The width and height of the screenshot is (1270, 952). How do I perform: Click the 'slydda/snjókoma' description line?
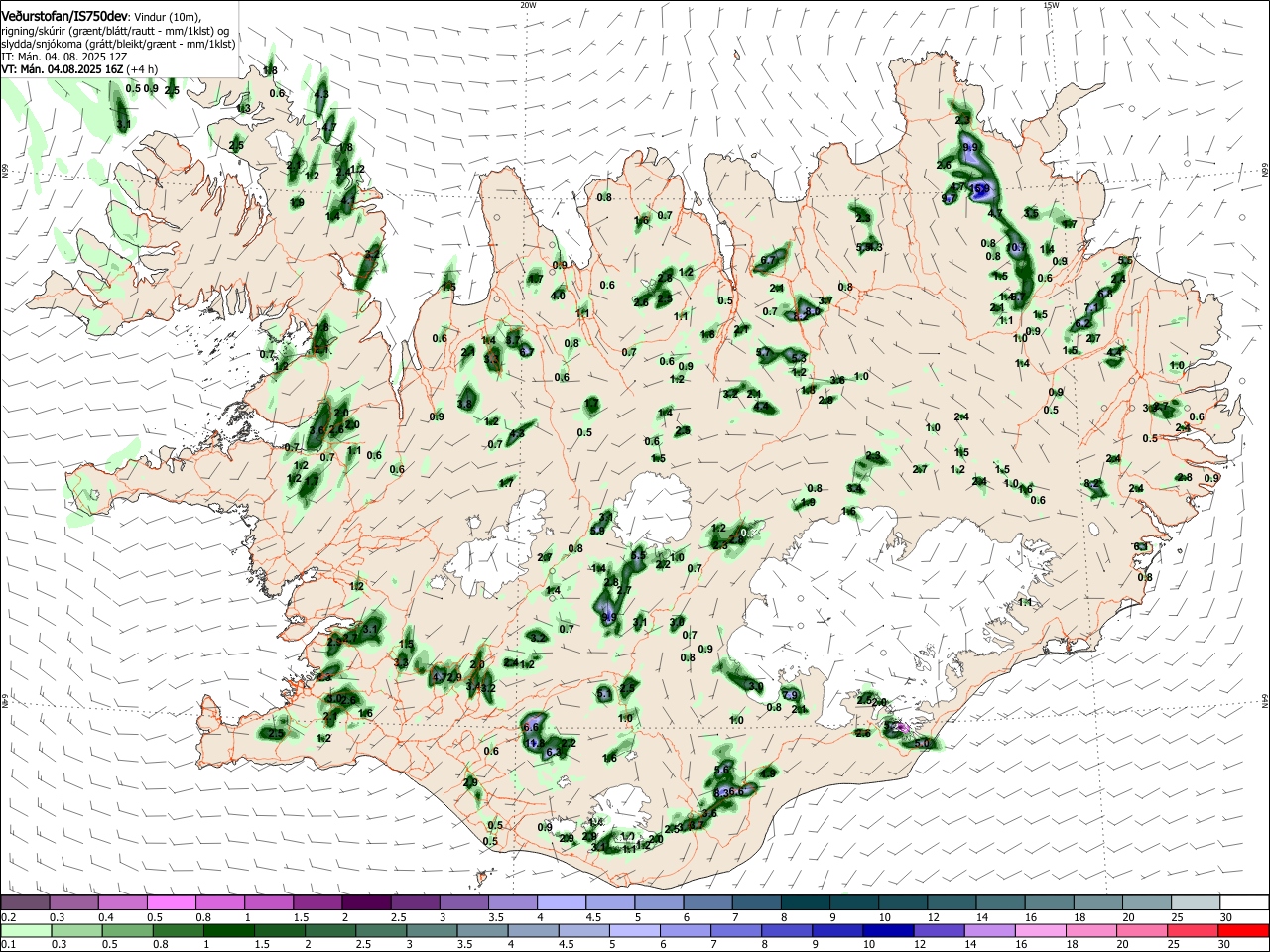point(118,44)
